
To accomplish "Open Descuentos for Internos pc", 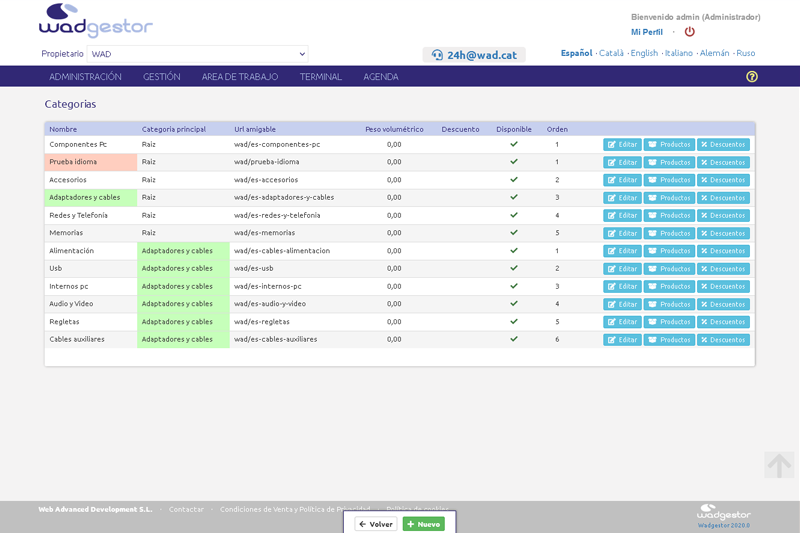I will pyautogui.click(x=723, y=286).
